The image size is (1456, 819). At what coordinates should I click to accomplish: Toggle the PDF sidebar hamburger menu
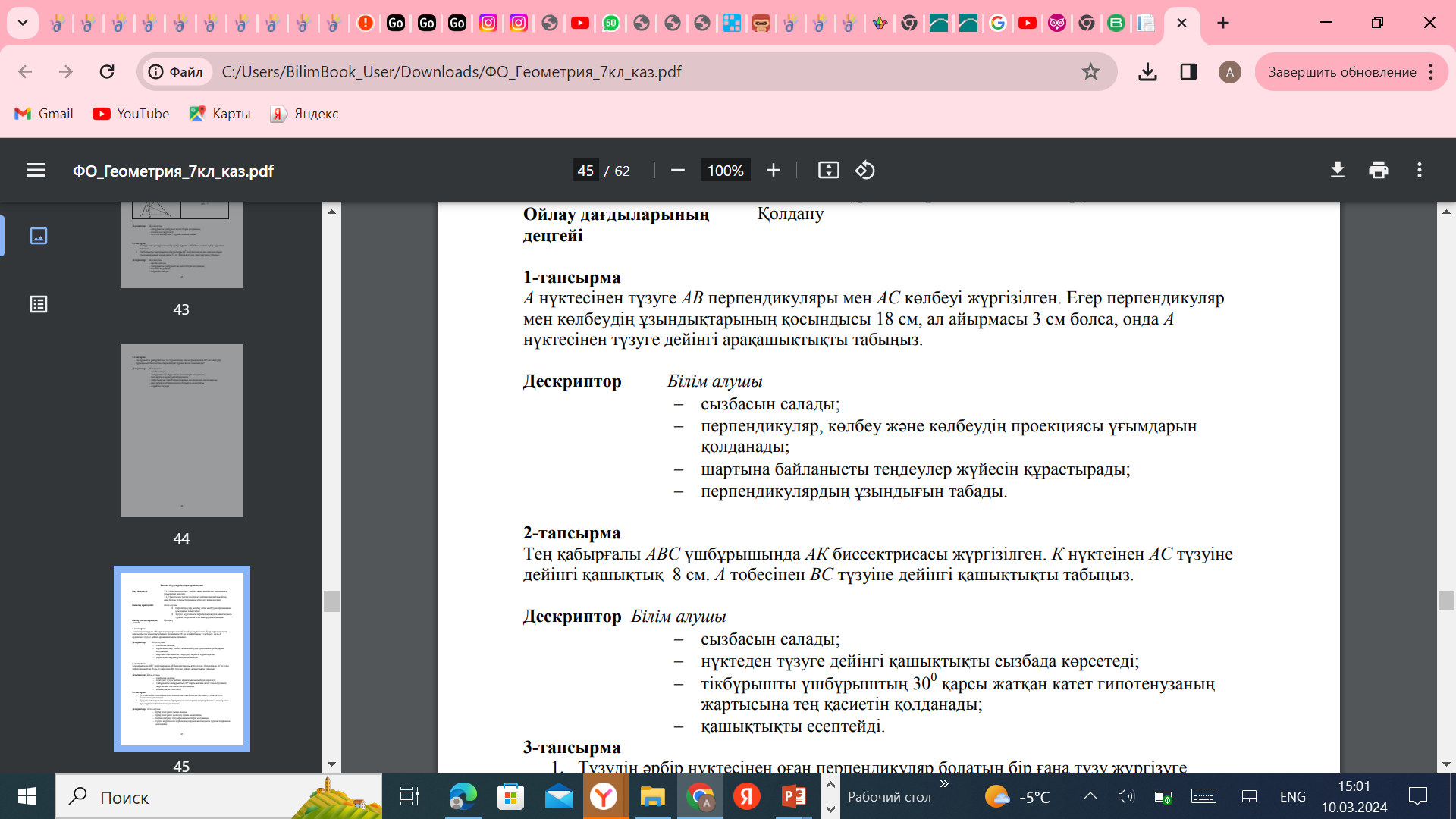click(x=36, y=171)
